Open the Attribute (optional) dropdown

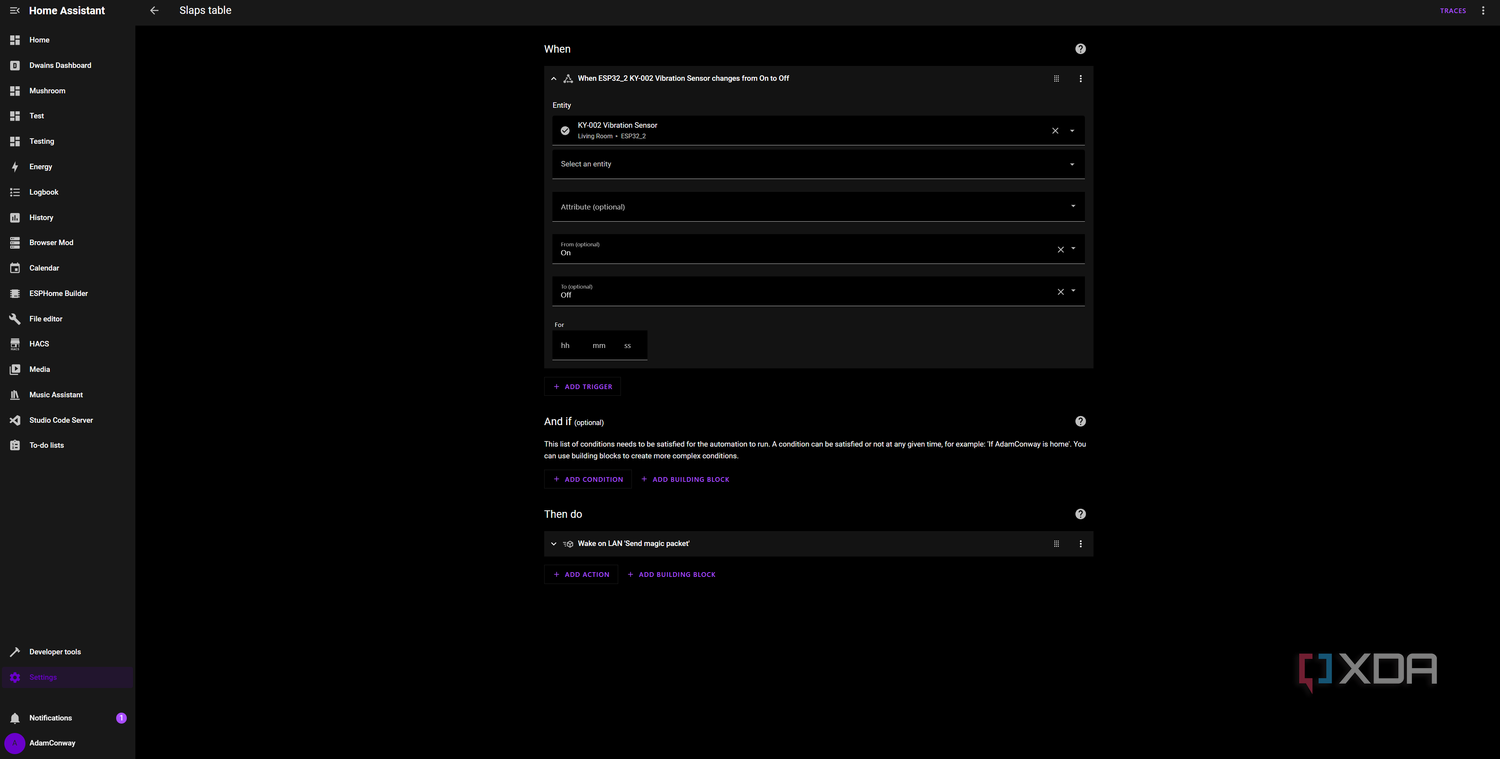[818, 207]
